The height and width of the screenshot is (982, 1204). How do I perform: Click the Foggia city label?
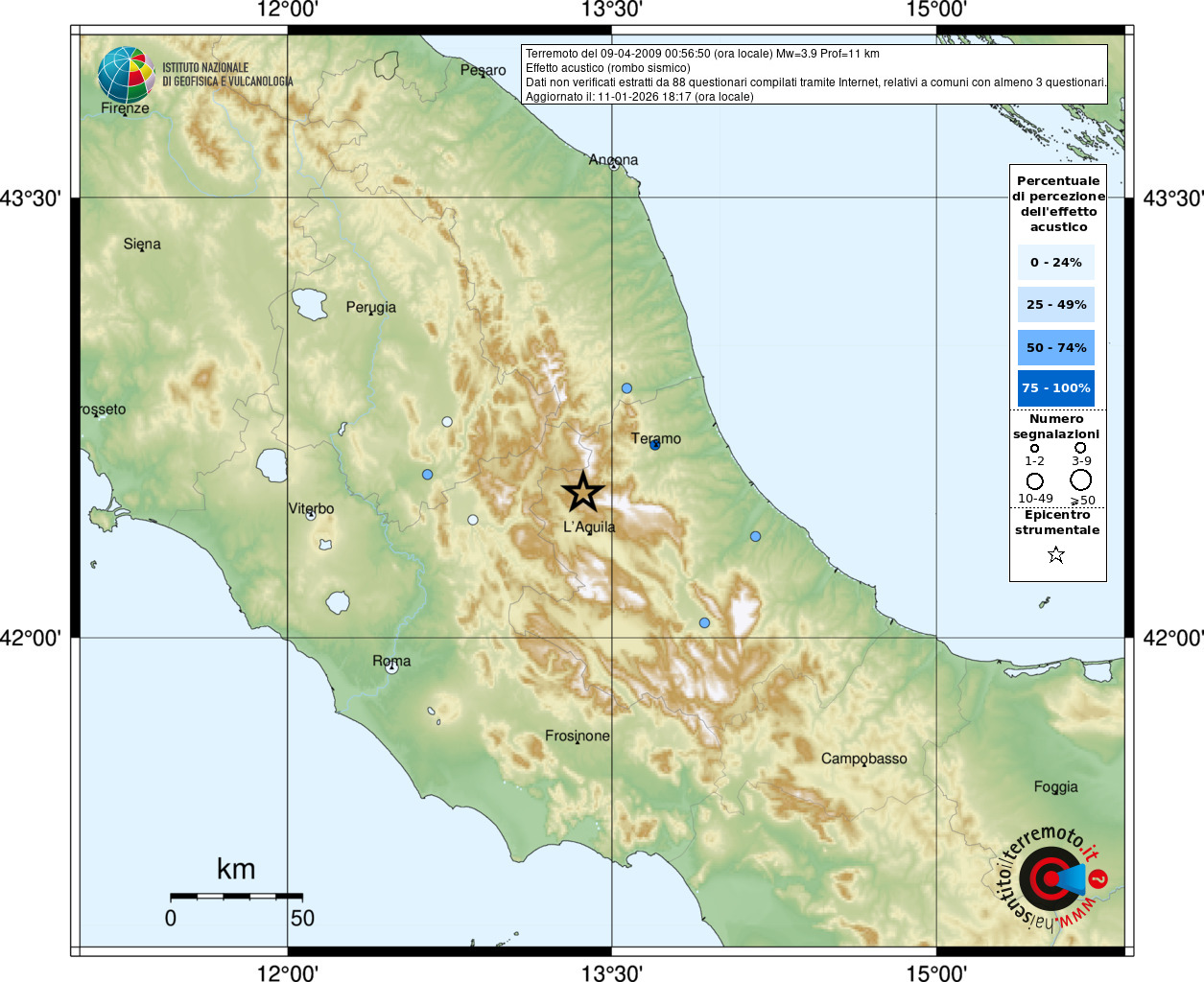click(x=1055, y=787)
